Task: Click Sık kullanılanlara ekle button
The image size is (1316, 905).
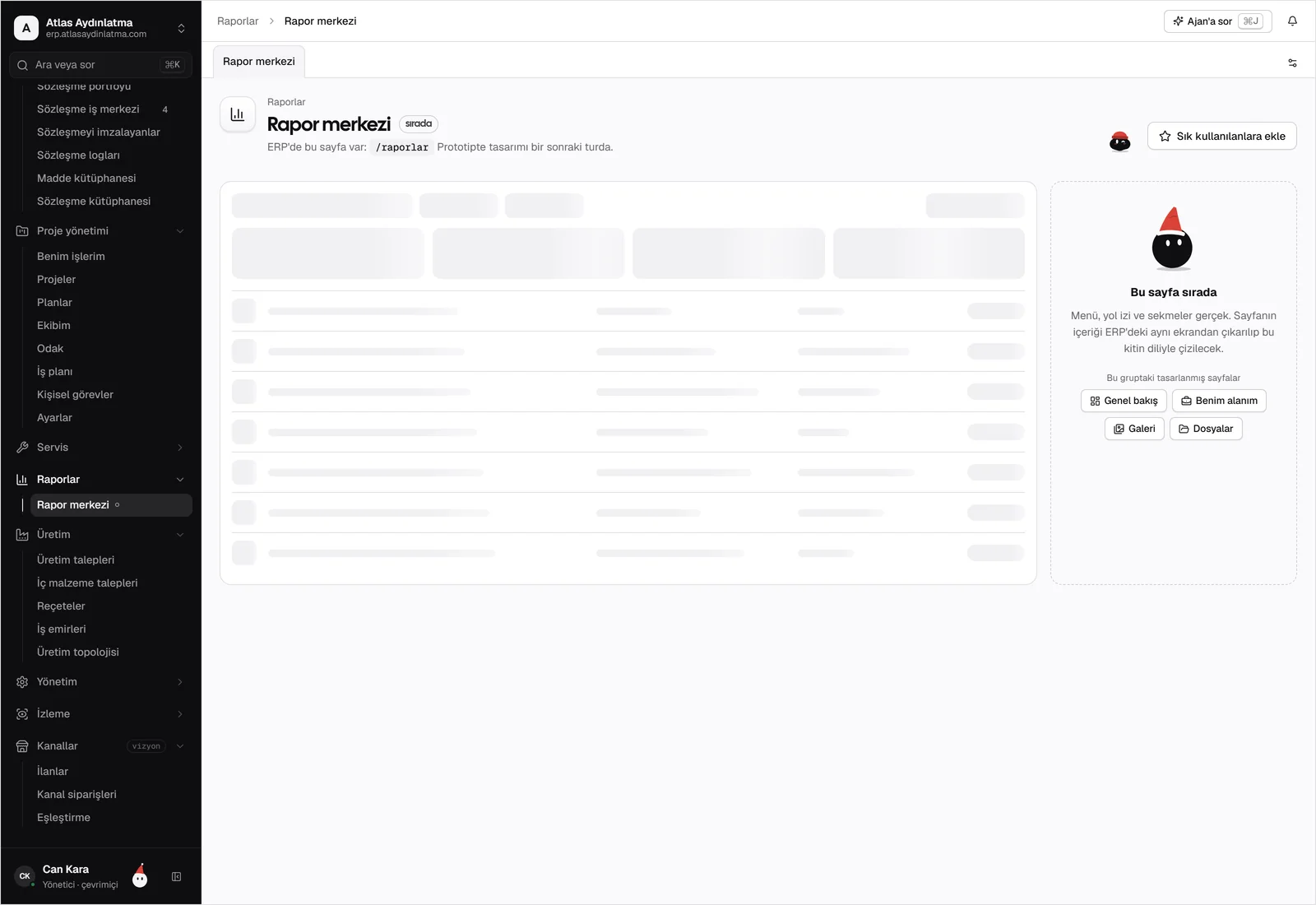Action: coord(1222,137)
